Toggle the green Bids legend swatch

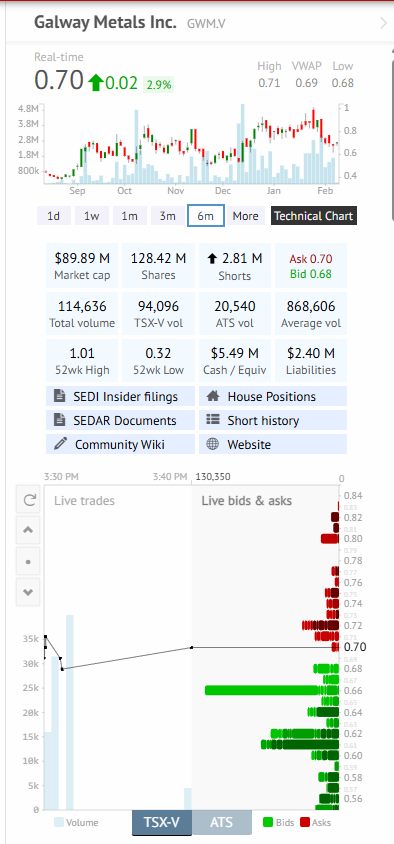tap(268, 822)
